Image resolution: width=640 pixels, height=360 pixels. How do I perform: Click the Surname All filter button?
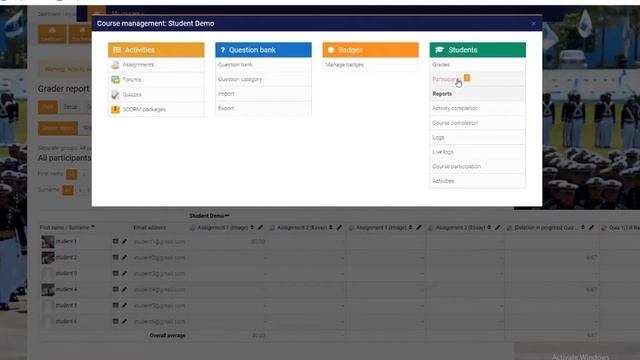[68, 190]
